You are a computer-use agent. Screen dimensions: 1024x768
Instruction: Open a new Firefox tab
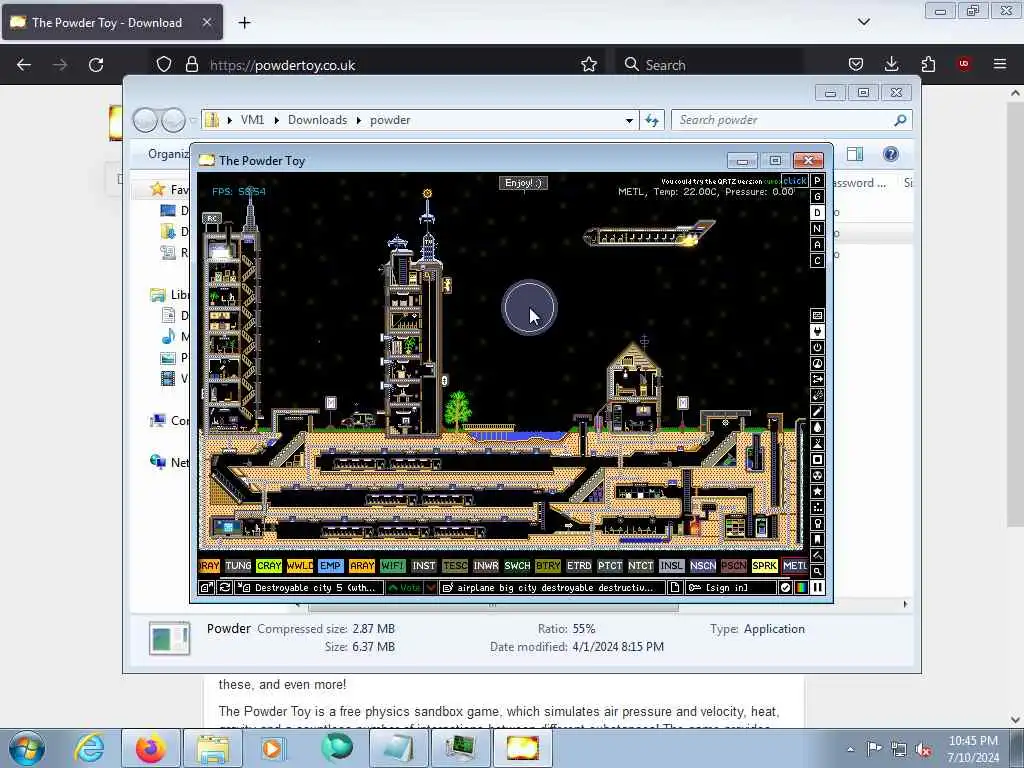pos(244,23)
